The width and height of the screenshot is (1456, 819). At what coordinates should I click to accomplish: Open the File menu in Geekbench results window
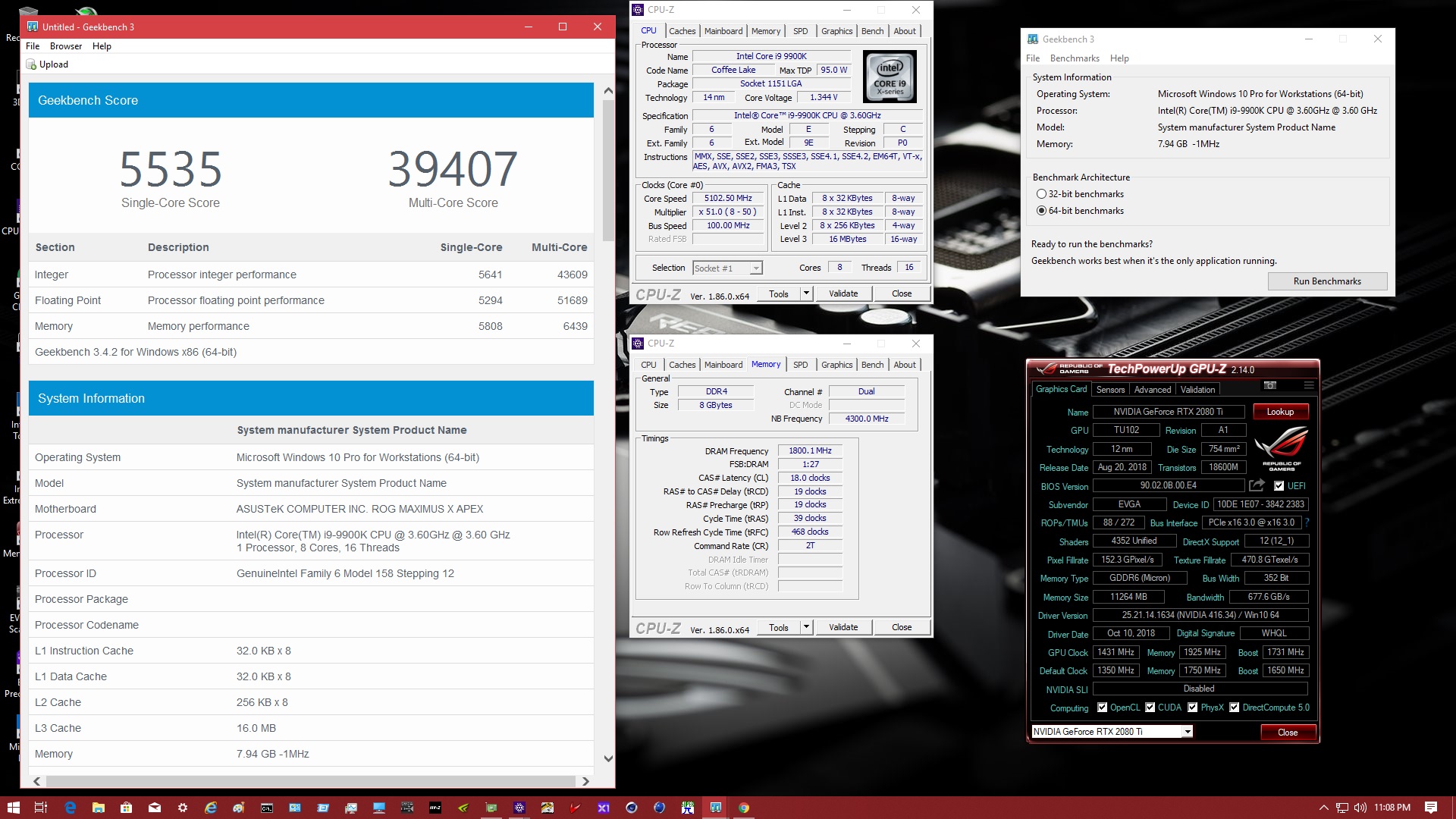click(x=33, y=46)
